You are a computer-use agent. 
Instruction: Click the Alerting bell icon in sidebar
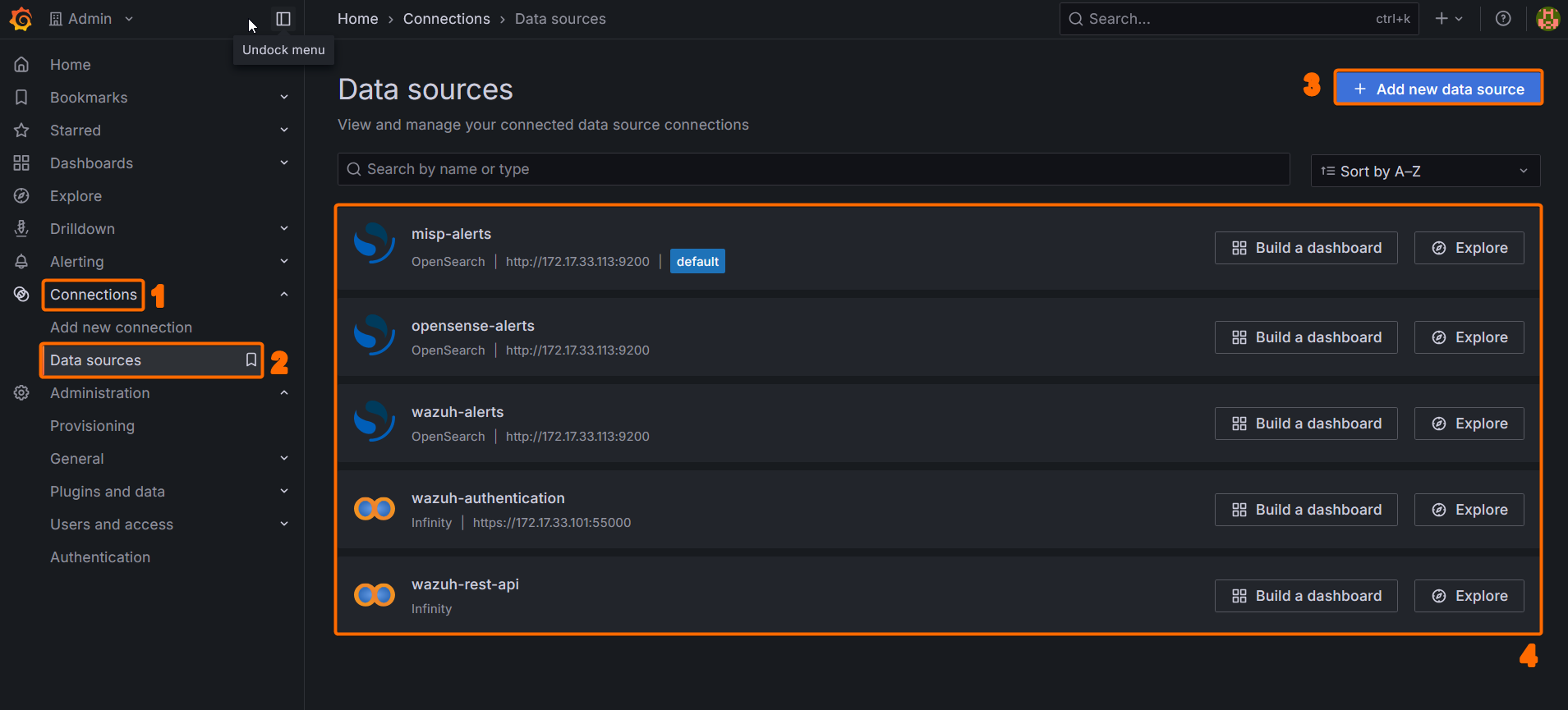pyautogui.click(x=21, y=261)
